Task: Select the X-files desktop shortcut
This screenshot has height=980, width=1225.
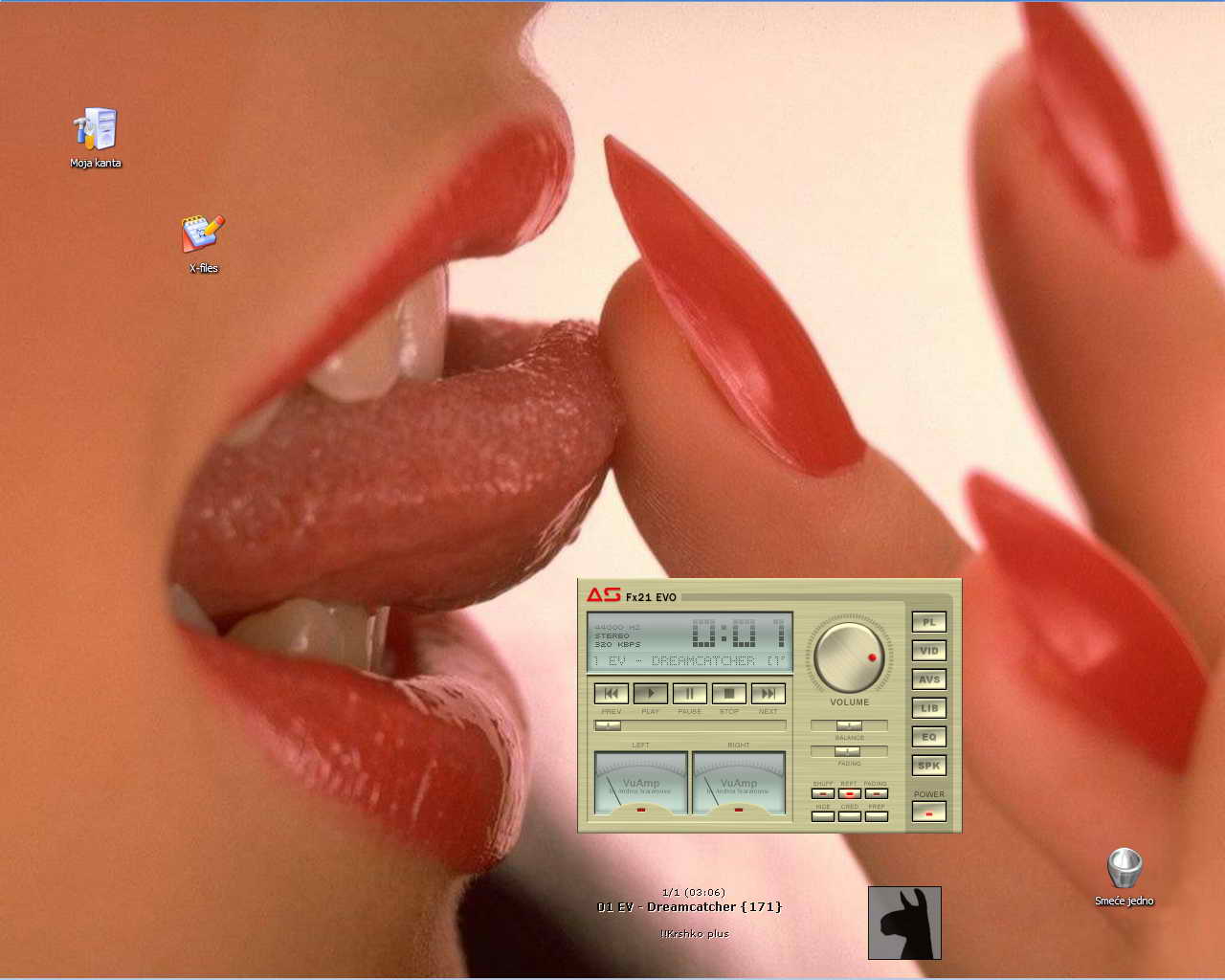Action: 203,244
